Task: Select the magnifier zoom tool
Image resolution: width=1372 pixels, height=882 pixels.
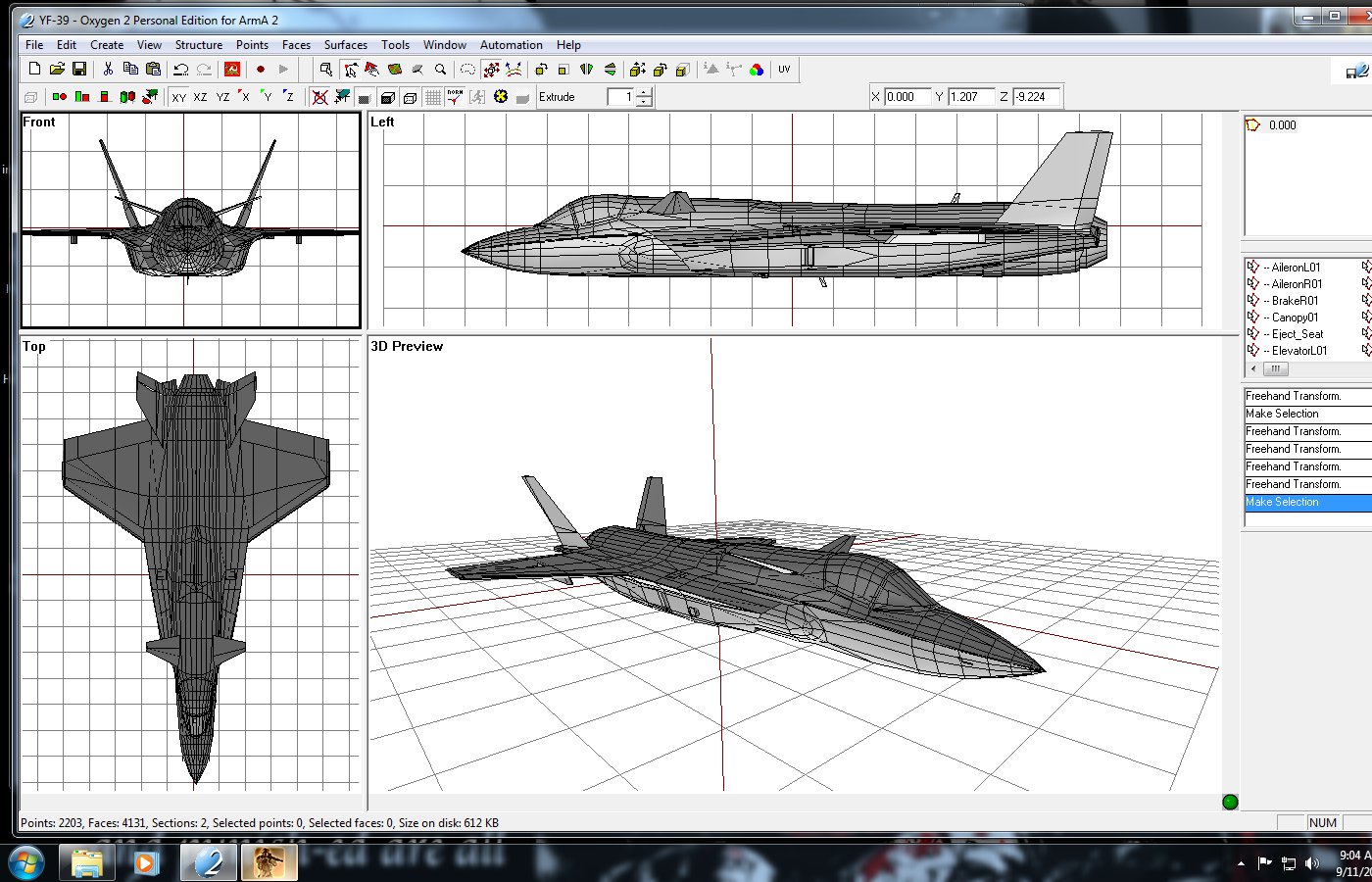Action: point(441,70)
